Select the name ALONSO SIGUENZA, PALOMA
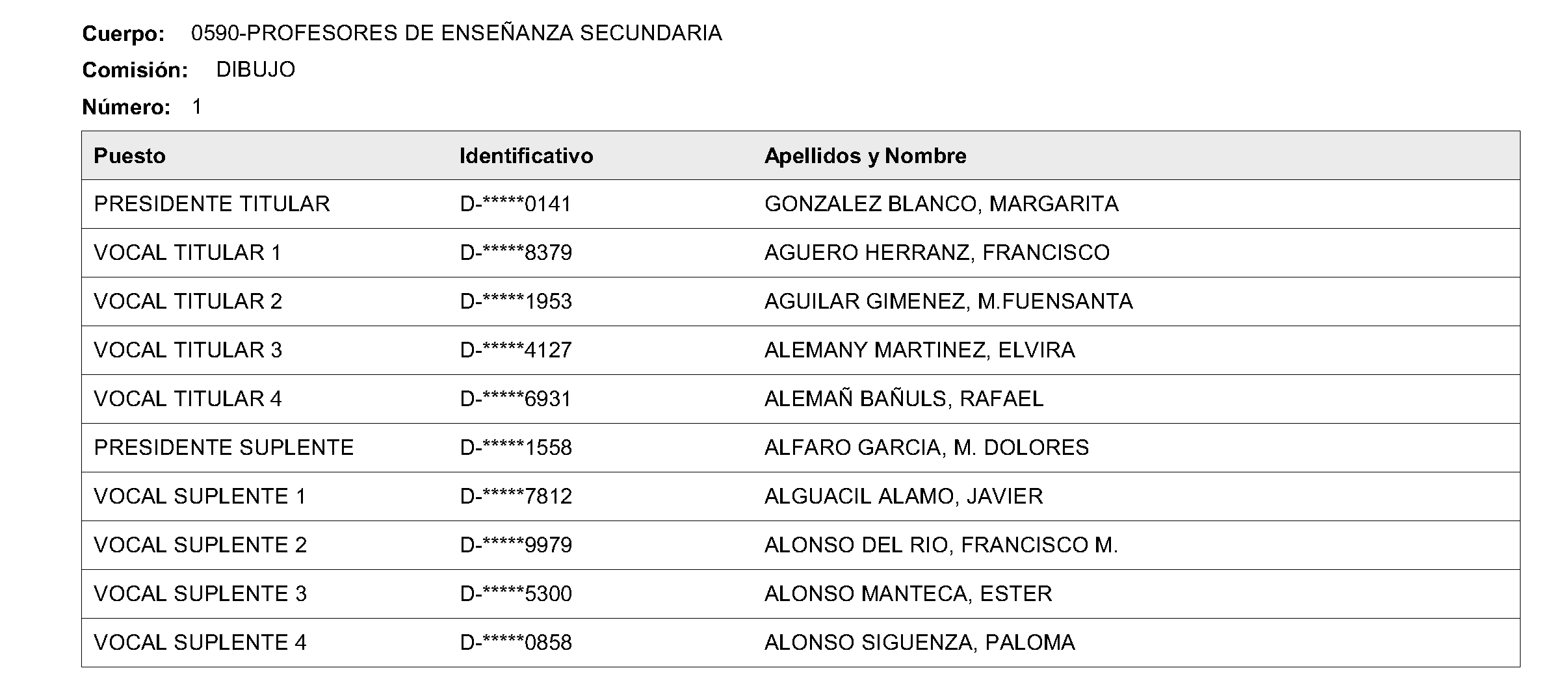This screenshot has height=681, width=1568. (x=919, y=643)
